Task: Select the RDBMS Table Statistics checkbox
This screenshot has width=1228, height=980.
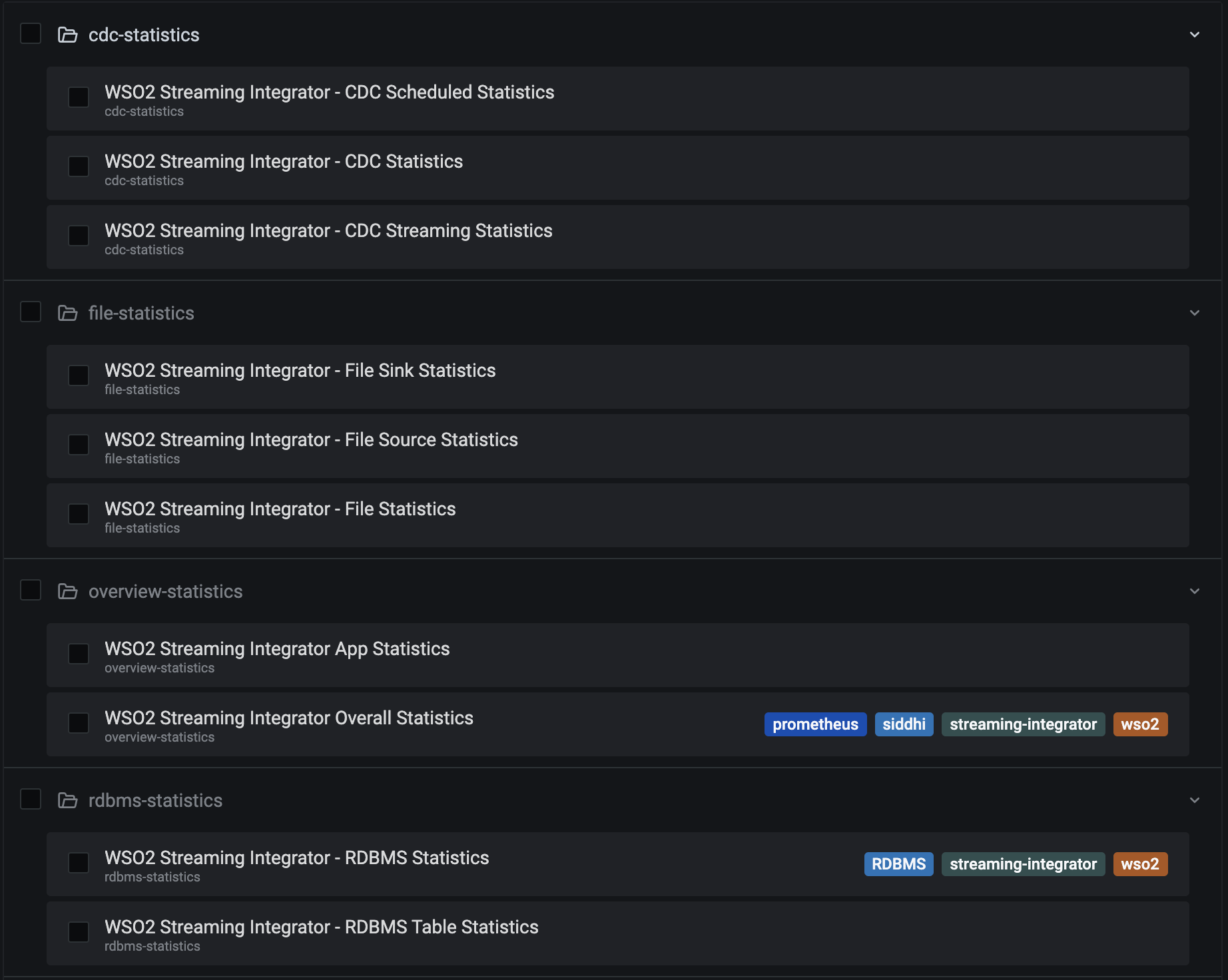Action: (x=79, y=932)
